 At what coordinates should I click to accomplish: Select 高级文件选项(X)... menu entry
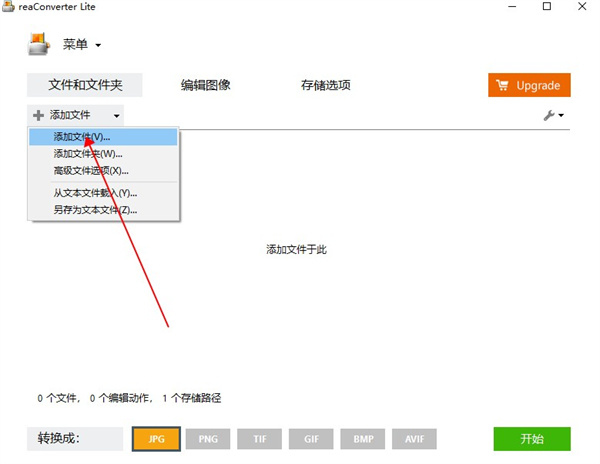pos(91,170)
